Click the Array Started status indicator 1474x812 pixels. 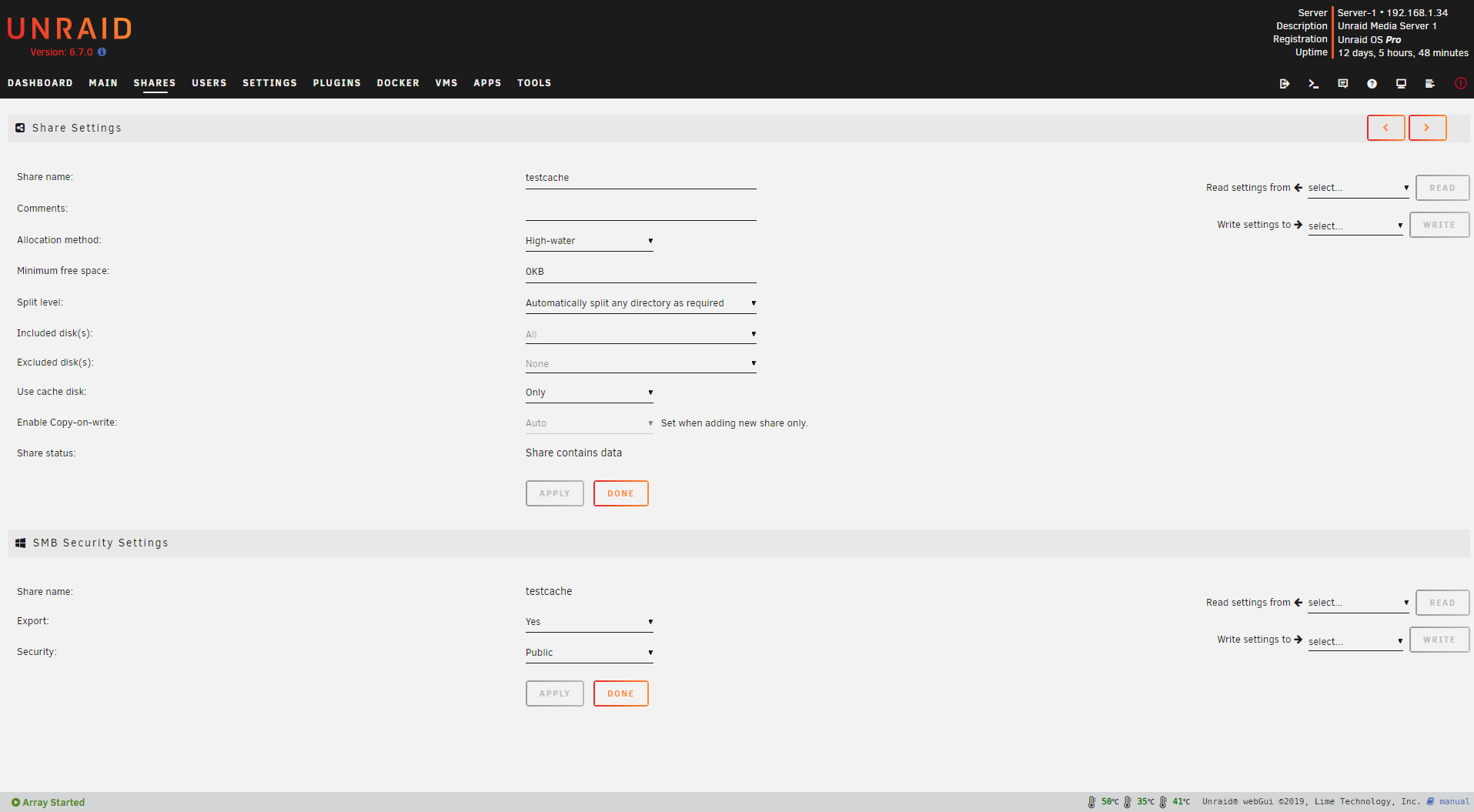pos(48,802)
